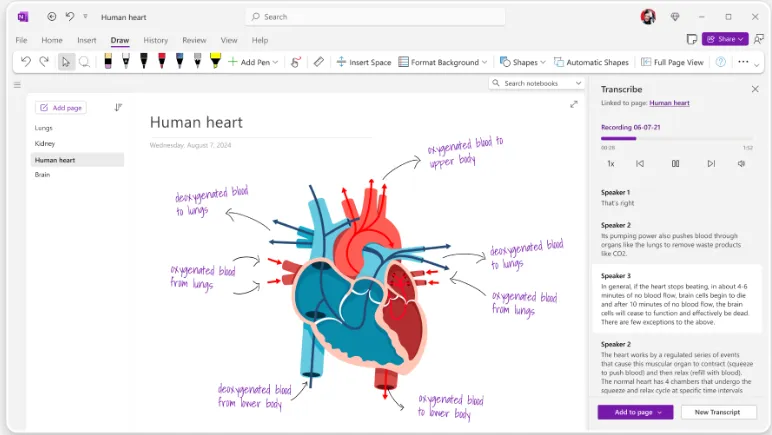Open Format Background dropdown
The height and width of the screenshot is (435, 772).
(443, 62)
